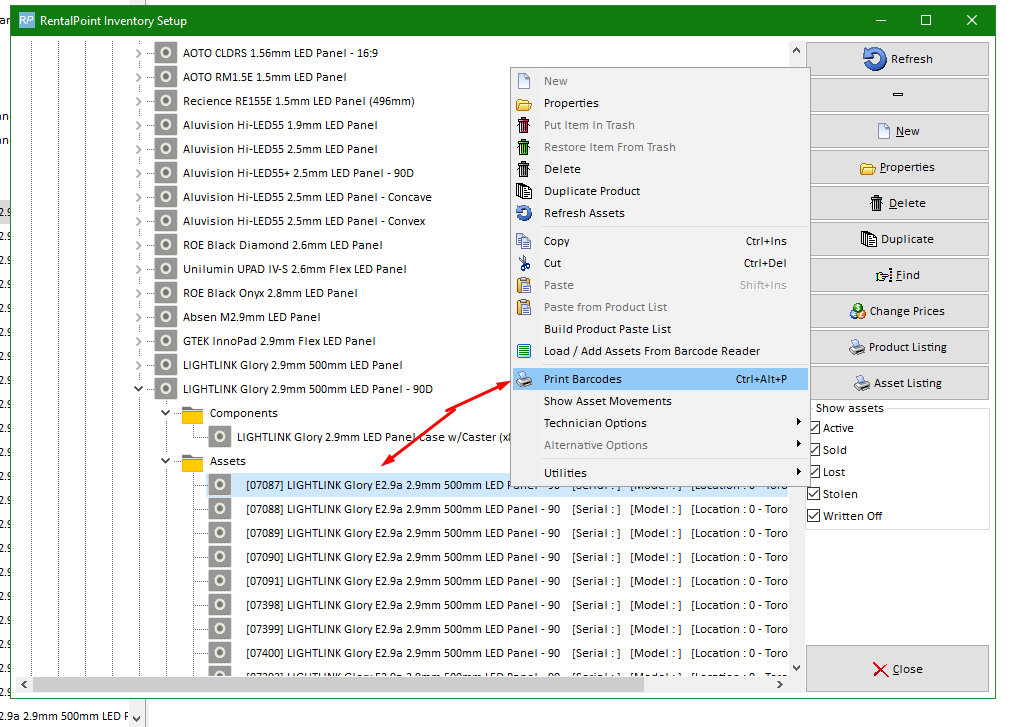The image size is (1019, 727).
Task: Click the product icon beside AOTO RM1.5E
Action: coord(166,77)
